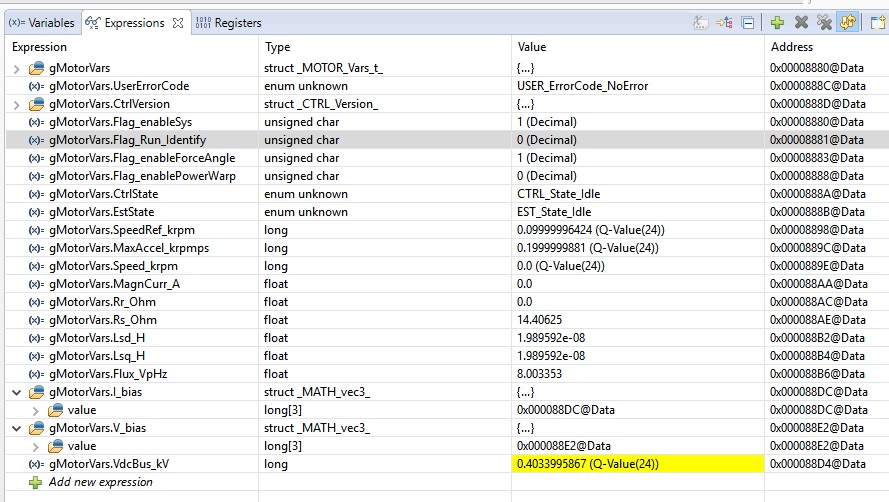
Task: Click the Collapse All toolbar icon
Action: point(747,22)
